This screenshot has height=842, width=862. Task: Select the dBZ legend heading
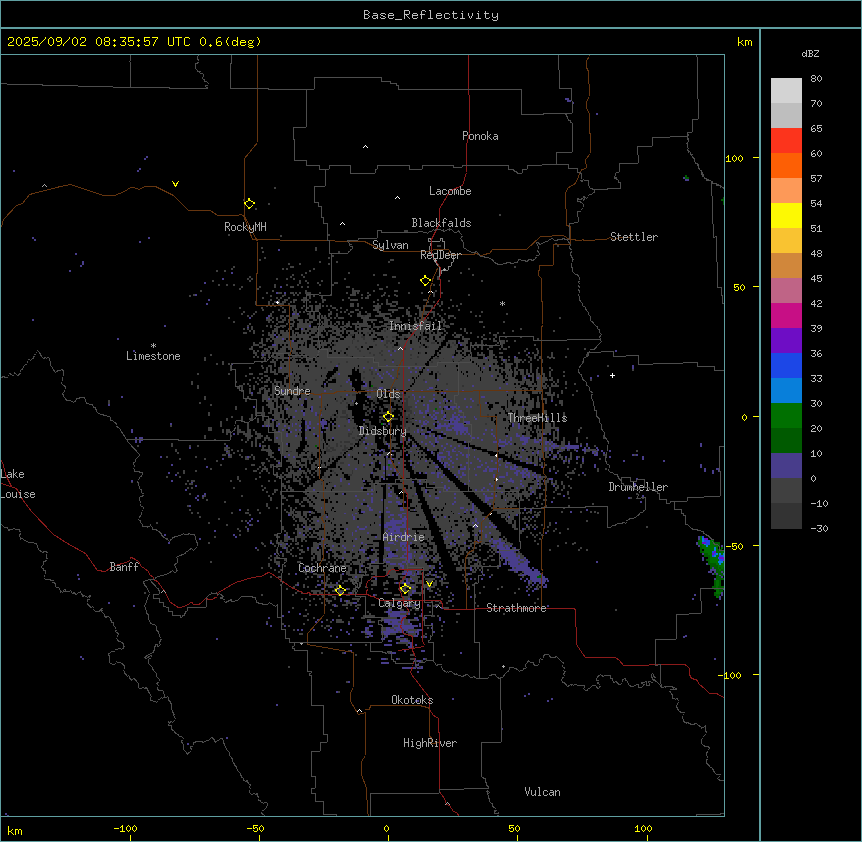point(810,53)
